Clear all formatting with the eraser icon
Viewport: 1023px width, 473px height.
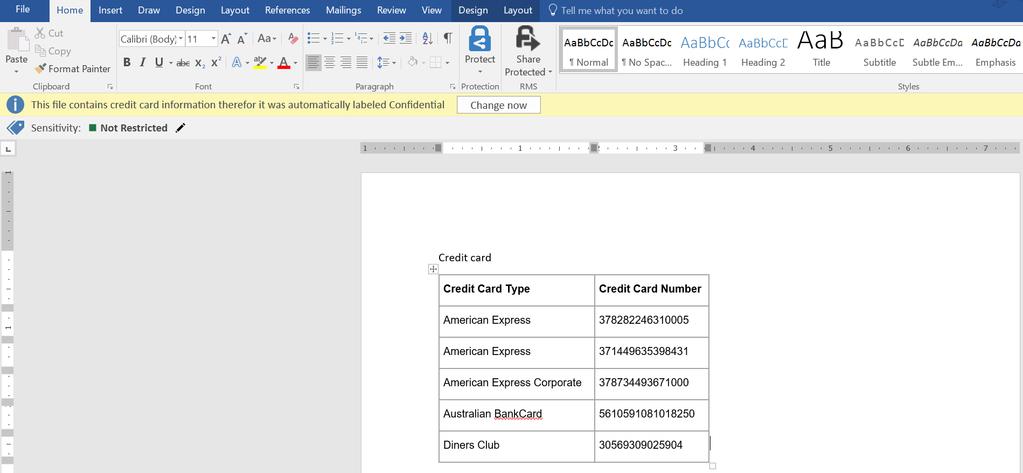pos(293,39)
